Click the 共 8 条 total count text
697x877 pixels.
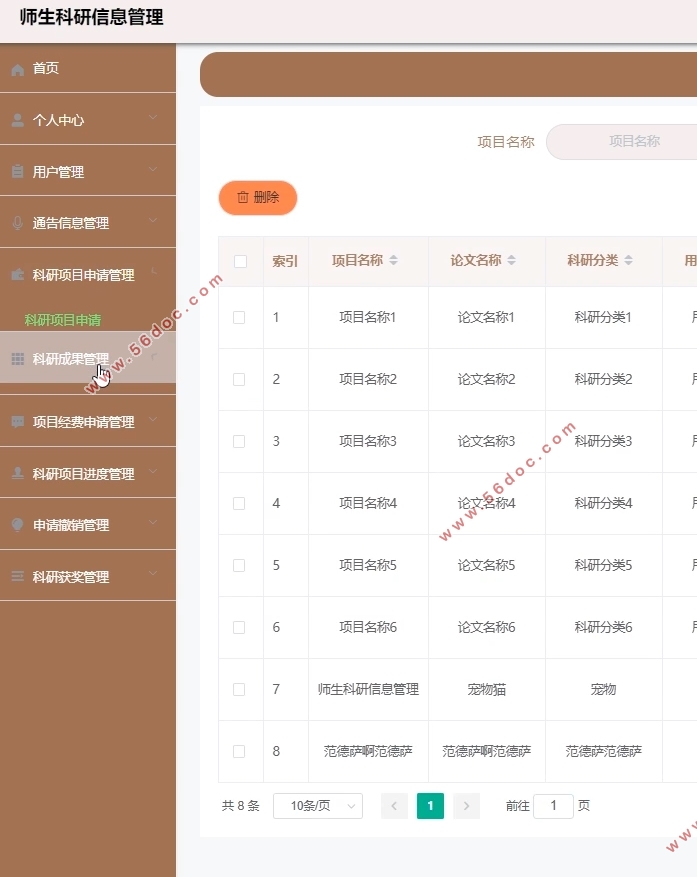(241, 806)
